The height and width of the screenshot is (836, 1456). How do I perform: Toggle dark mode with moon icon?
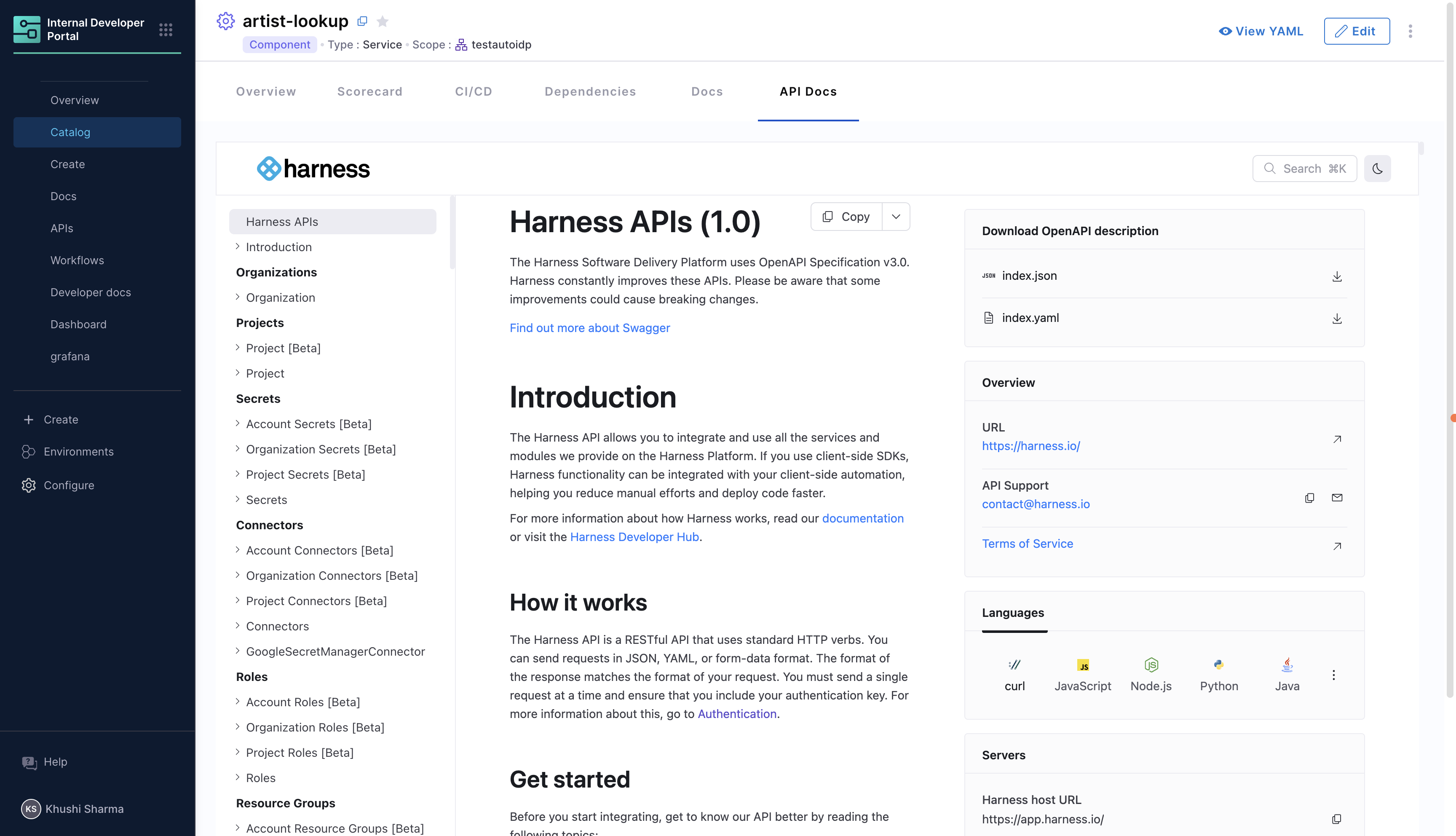[1377, 169]
